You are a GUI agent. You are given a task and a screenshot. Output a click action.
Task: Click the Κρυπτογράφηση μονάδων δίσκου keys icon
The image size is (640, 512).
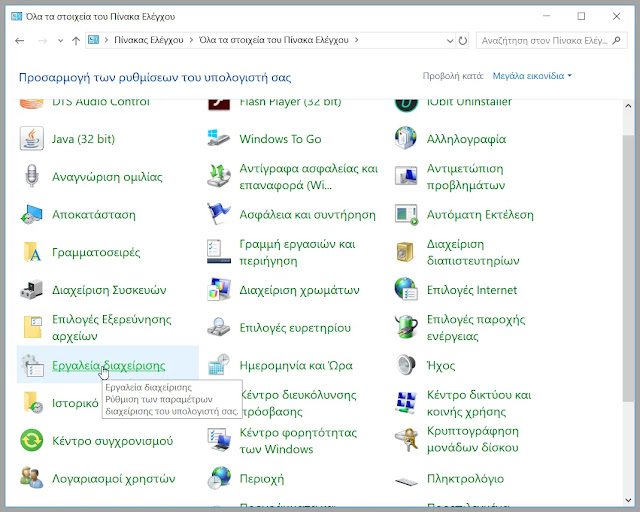click(406, 439)
